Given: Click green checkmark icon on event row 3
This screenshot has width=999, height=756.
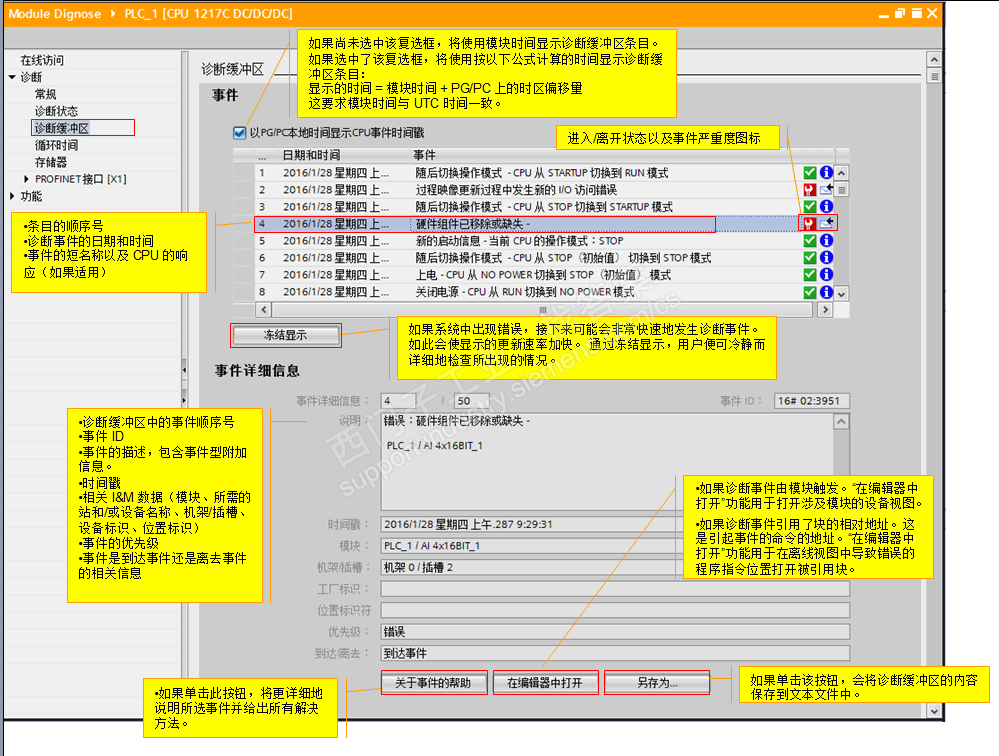Looking at the screenshot, I should coord(809,206).
